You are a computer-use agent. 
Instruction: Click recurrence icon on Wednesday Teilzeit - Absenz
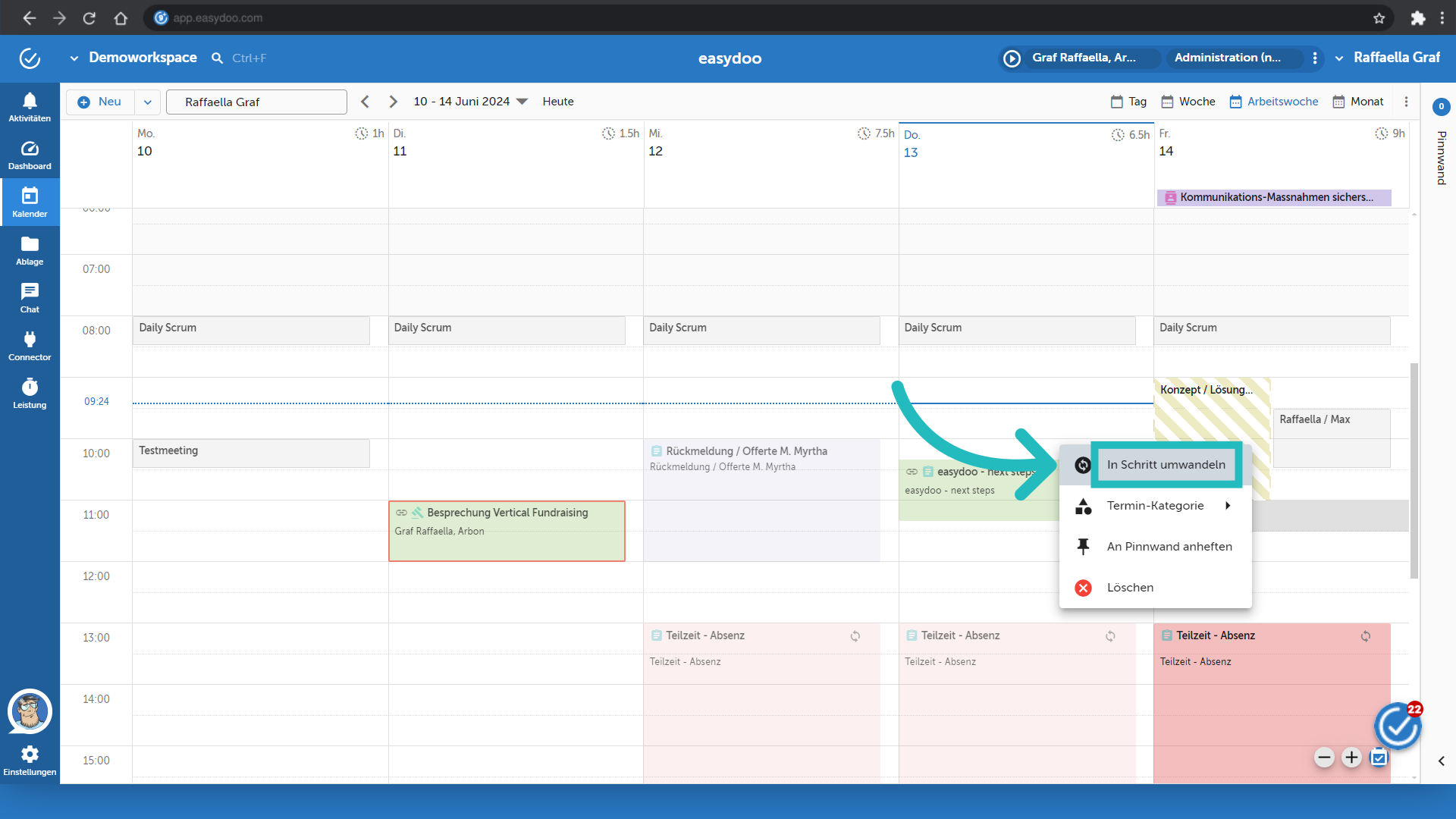[855, 636]
